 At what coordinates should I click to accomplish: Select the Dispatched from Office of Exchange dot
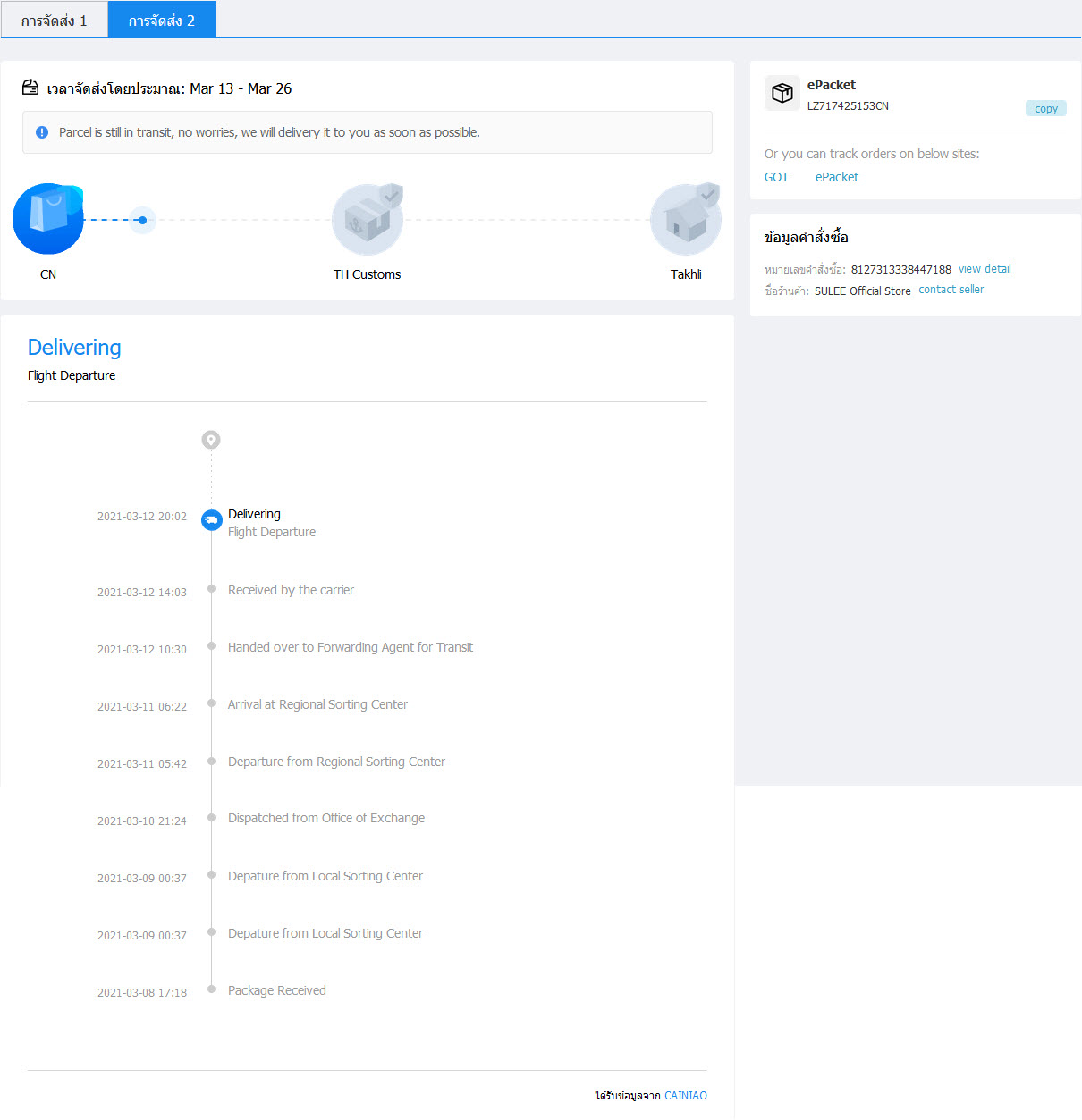(212, 817)
